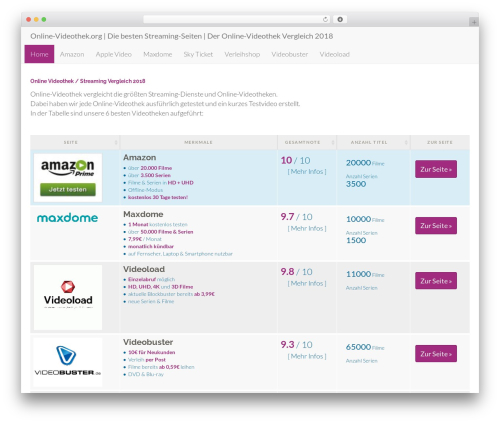
Task: Click 'aktuelle Blockbuster bereits ab 3,99€' link
Action: tap(171, 294)
